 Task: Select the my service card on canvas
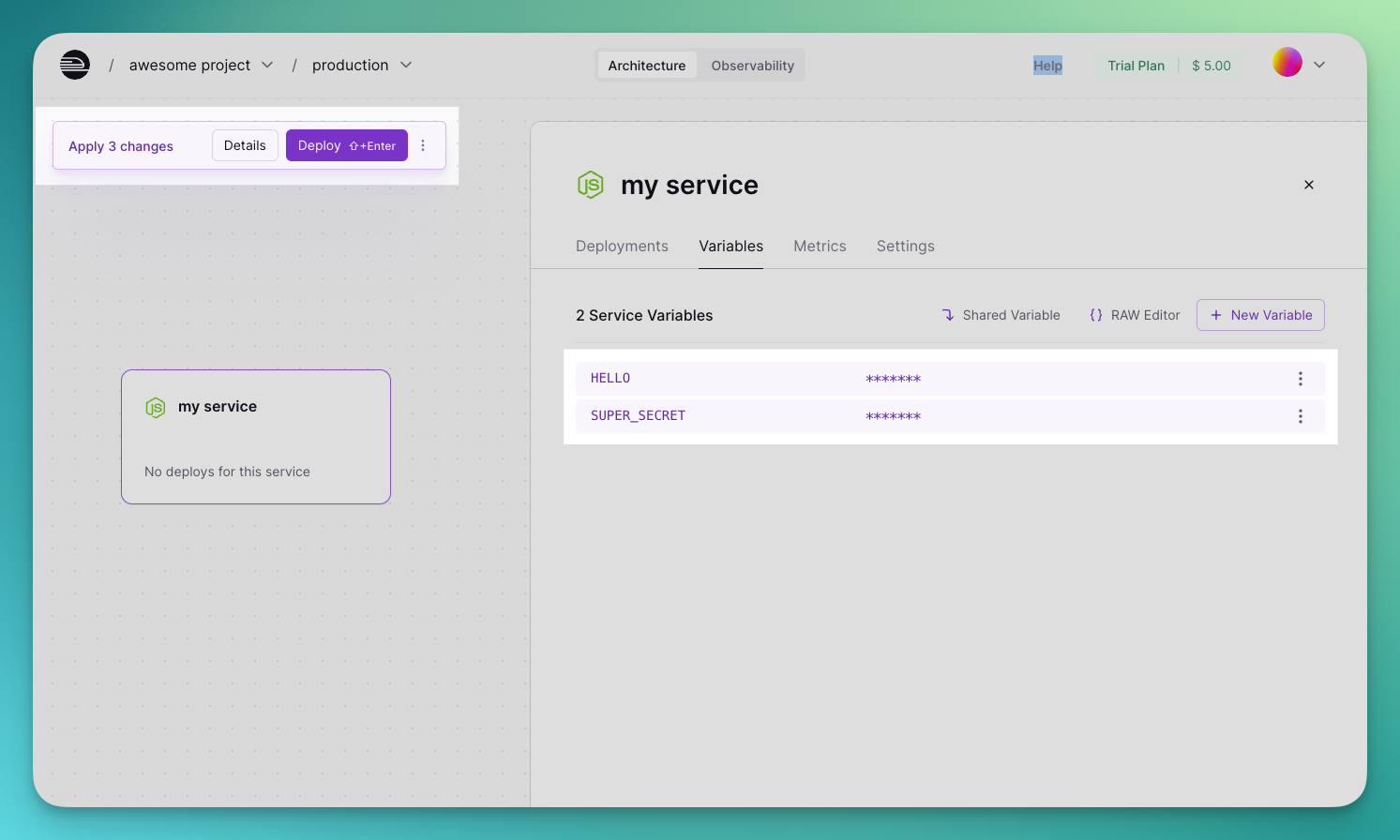[x=256, y=437]
